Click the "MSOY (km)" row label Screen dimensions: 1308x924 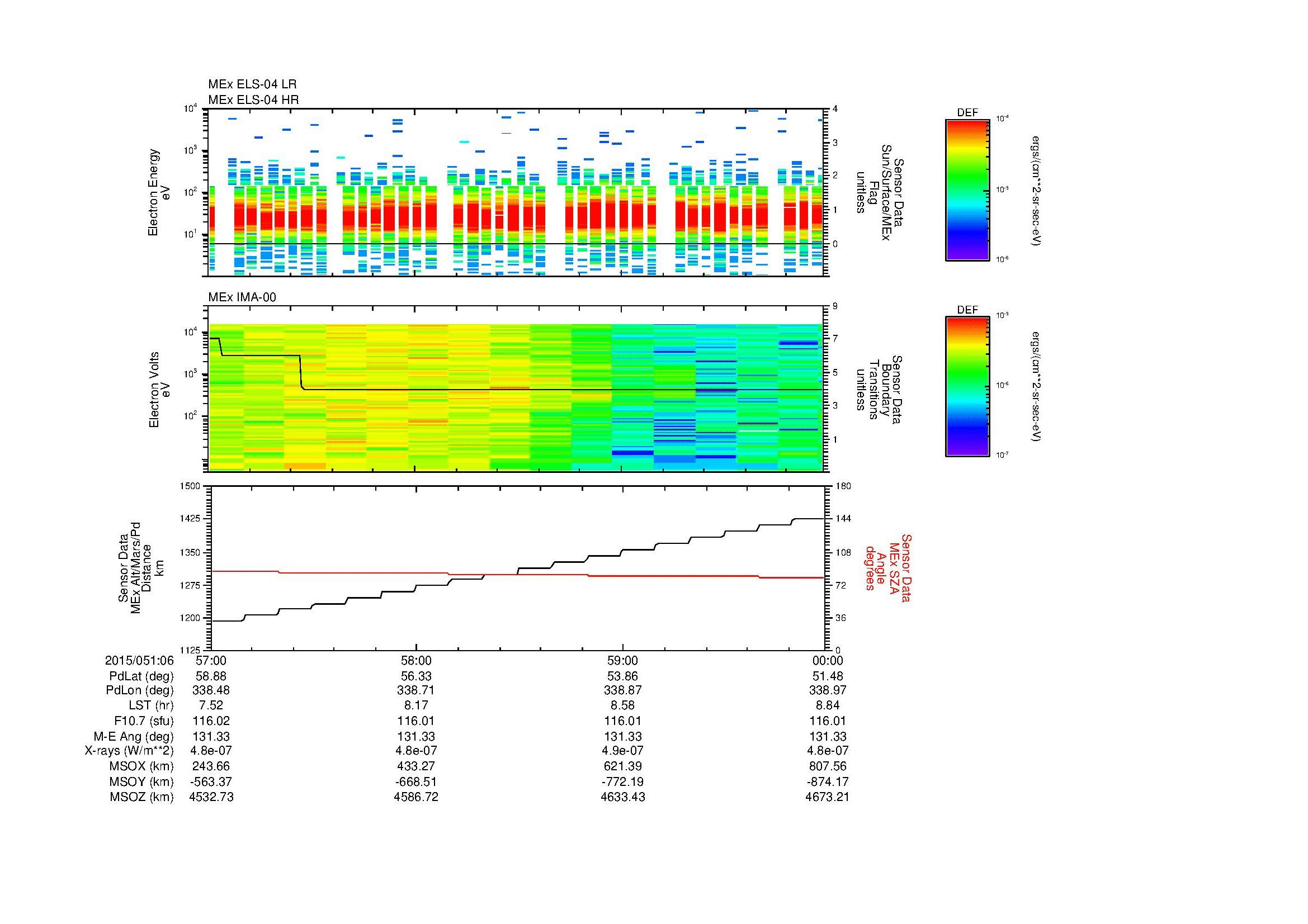click(x=142, y=781)
